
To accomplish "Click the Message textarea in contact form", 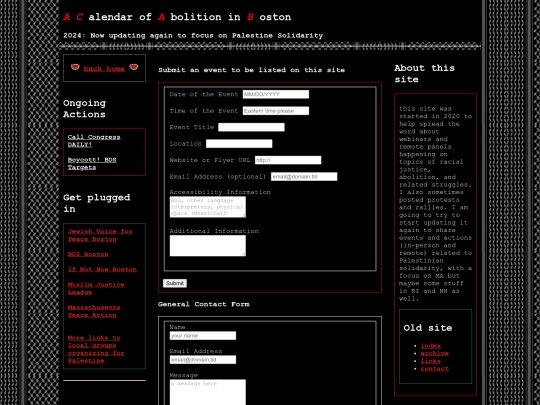I will click(208, 392).
